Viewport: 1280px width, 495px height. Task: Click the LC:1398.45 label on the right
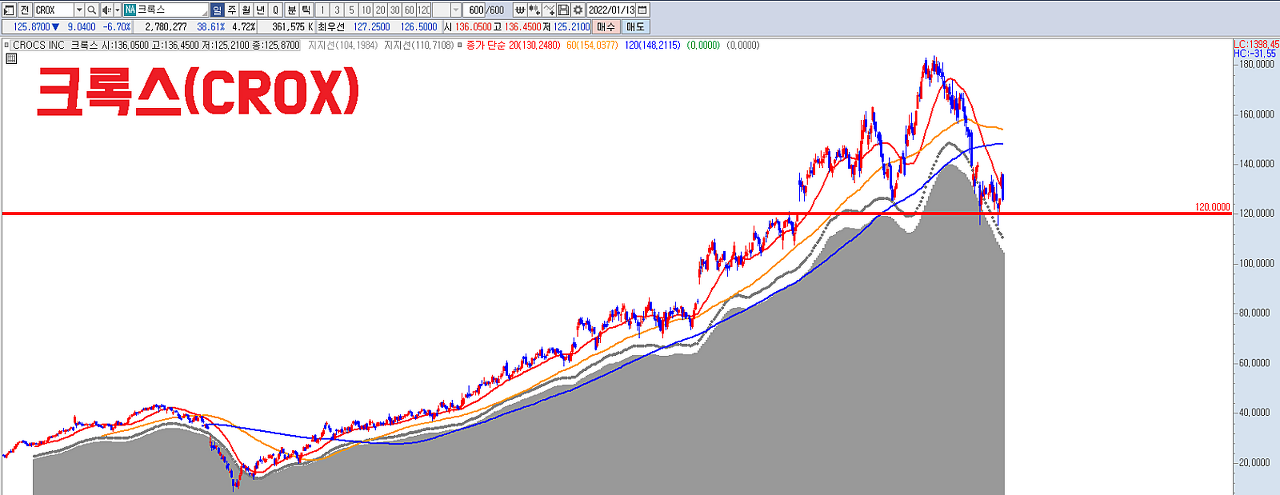1255,44
